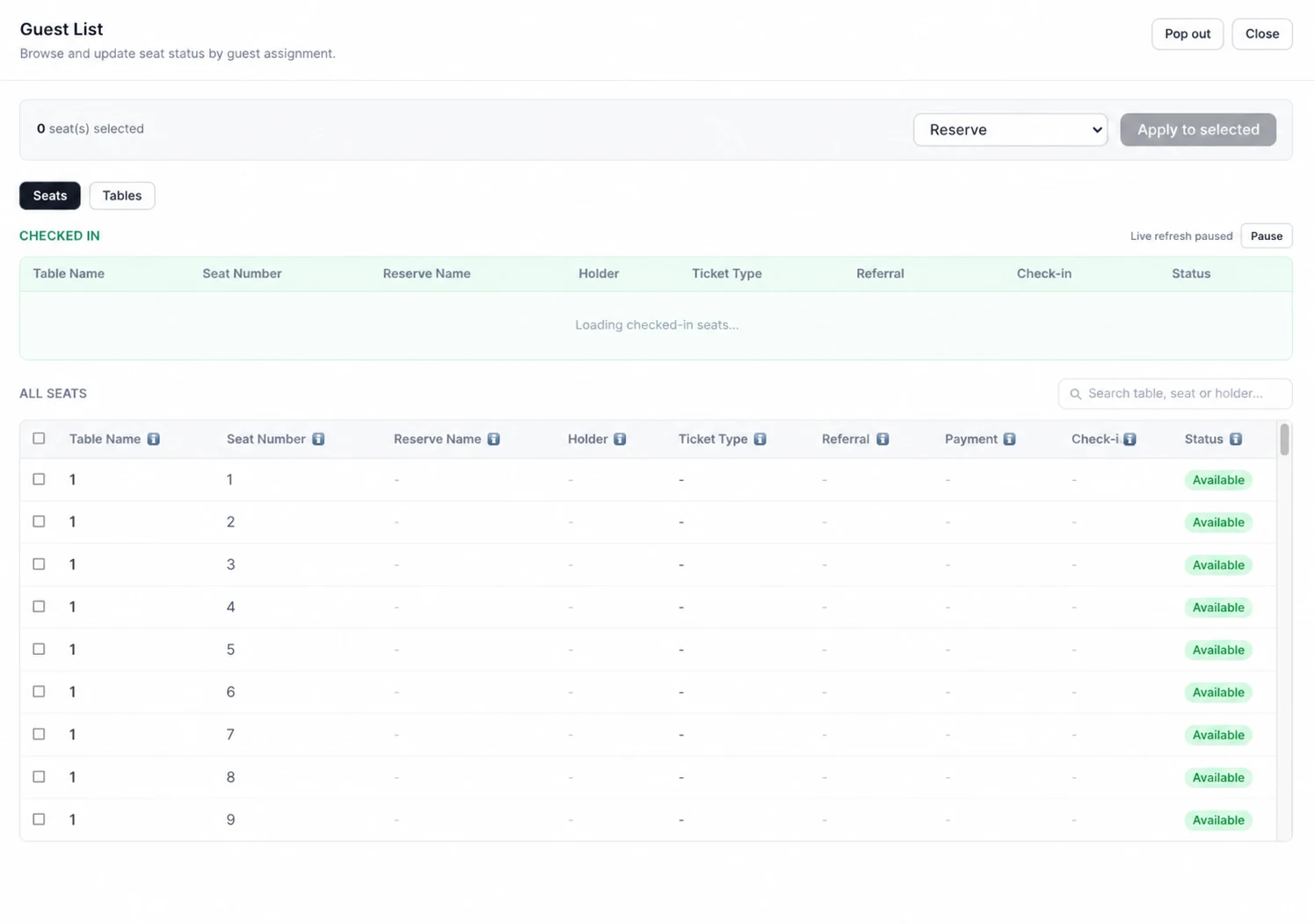Click Available status badge for seat 8

(1218, 777)
